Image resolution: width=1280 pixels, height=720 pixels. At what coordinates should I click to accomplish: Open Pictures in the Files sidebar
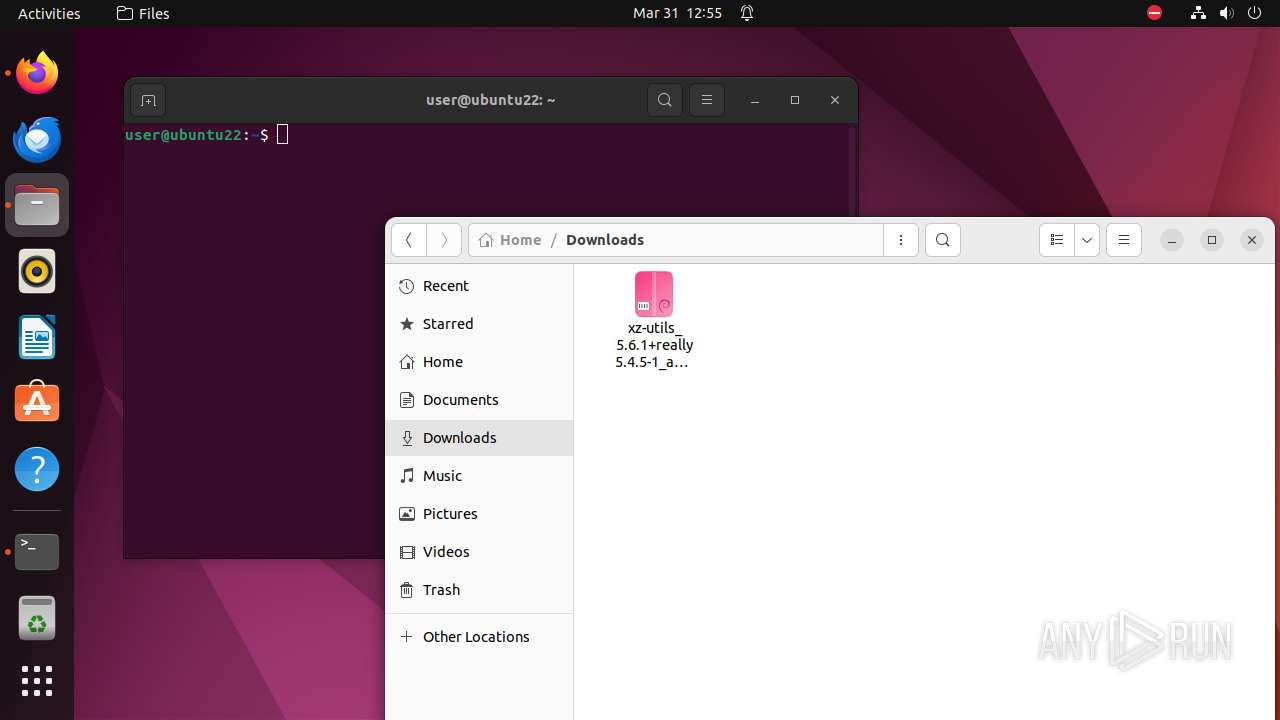click(479, 514)
